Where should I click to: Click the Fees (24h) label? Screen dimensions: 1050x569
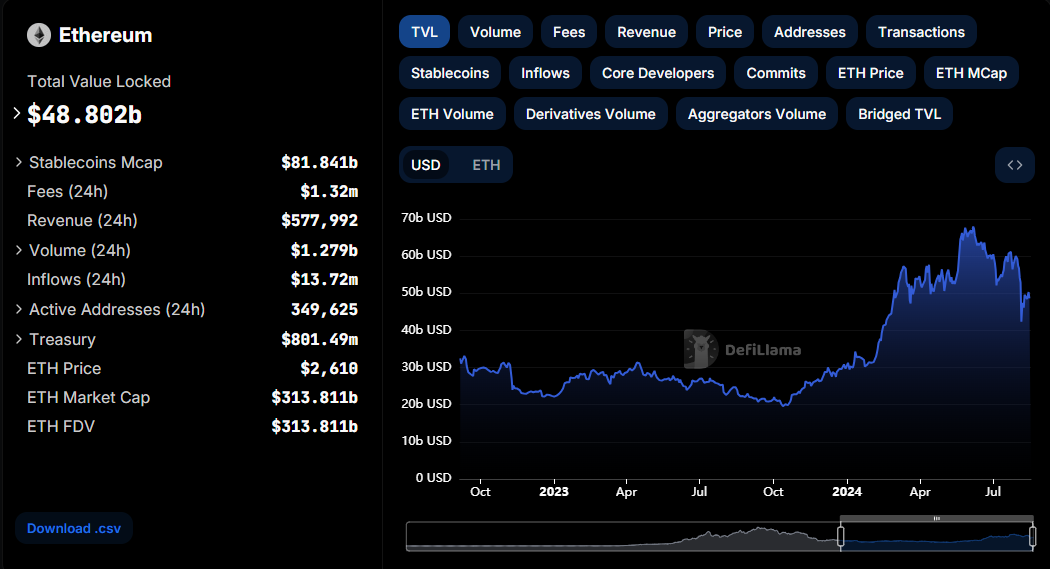tap(68, 191)
